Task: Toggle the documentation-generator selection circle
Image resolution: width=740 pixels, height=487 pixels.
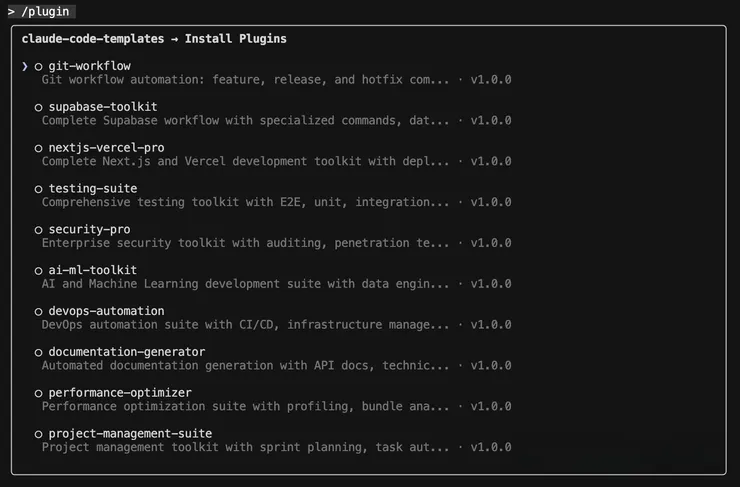Action: click(39, 352)
